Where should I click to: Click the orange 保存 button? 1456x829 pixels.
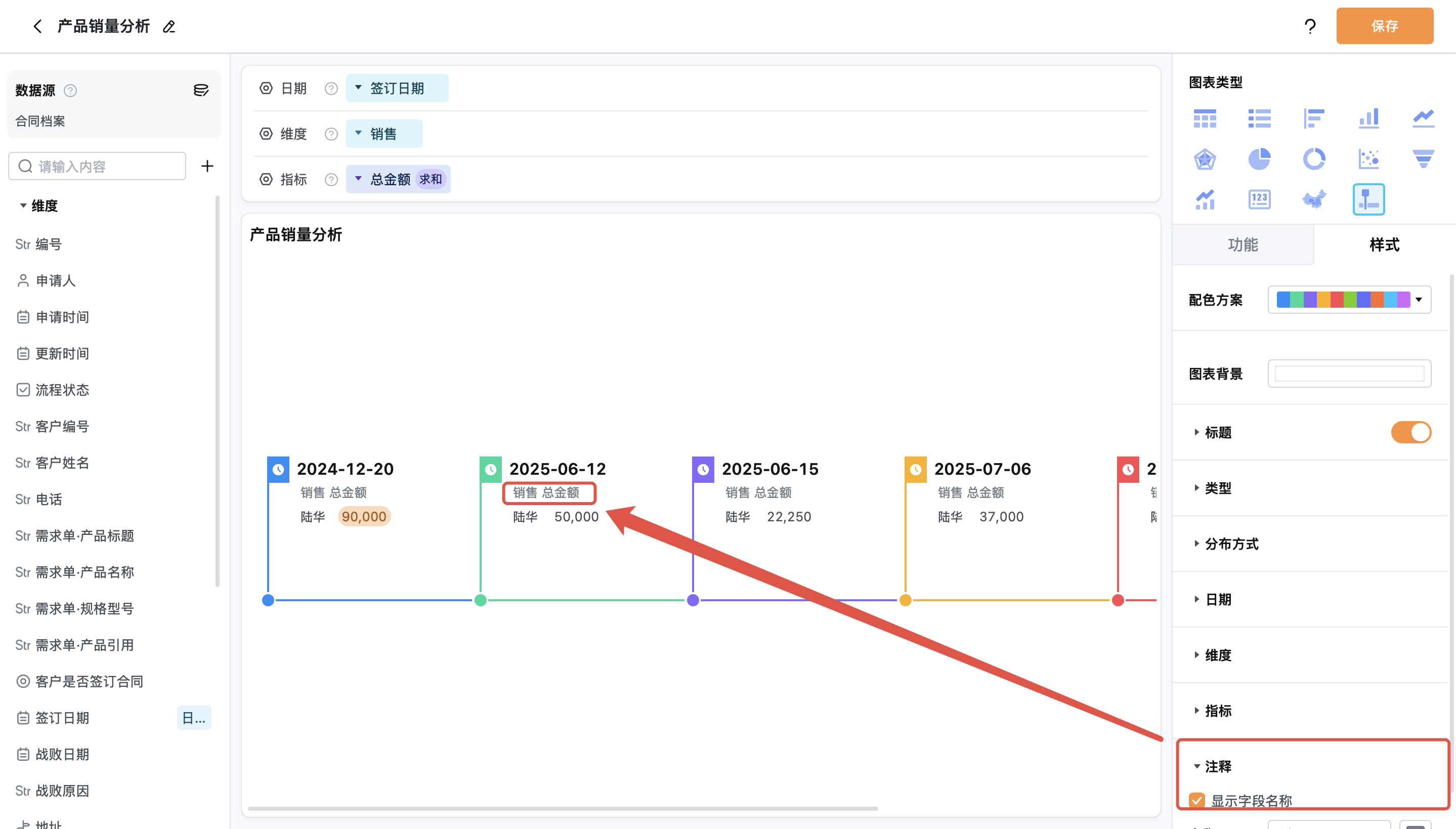point(1384,26)
